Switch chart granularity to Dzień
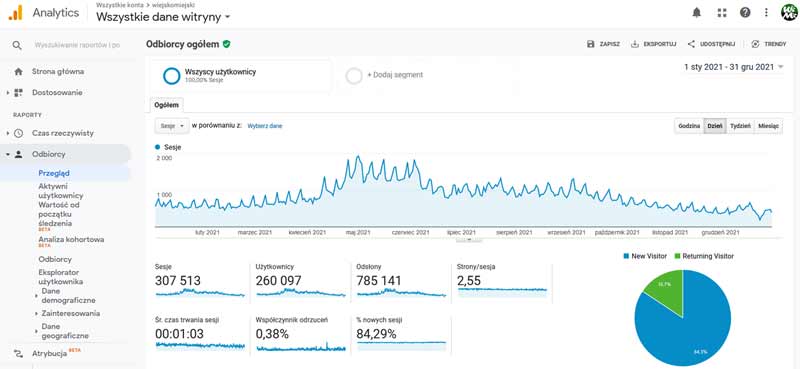This screenshot has width=800, height=369. click(715, 126)
